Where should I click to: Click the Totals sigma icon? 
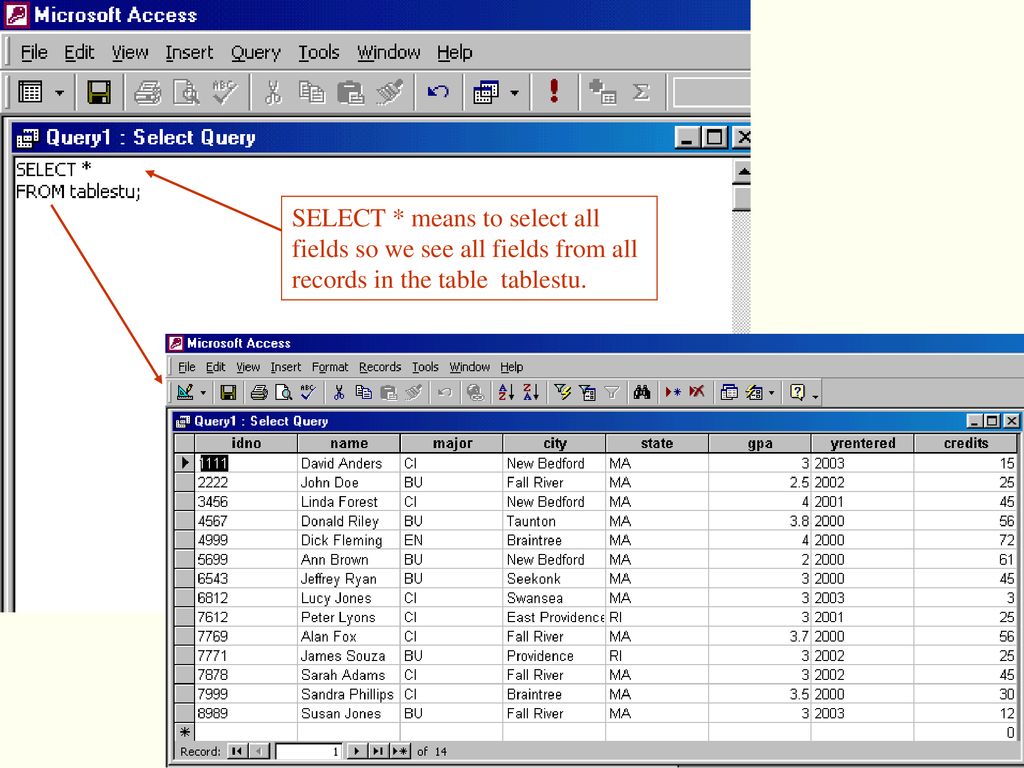(641, 92)
